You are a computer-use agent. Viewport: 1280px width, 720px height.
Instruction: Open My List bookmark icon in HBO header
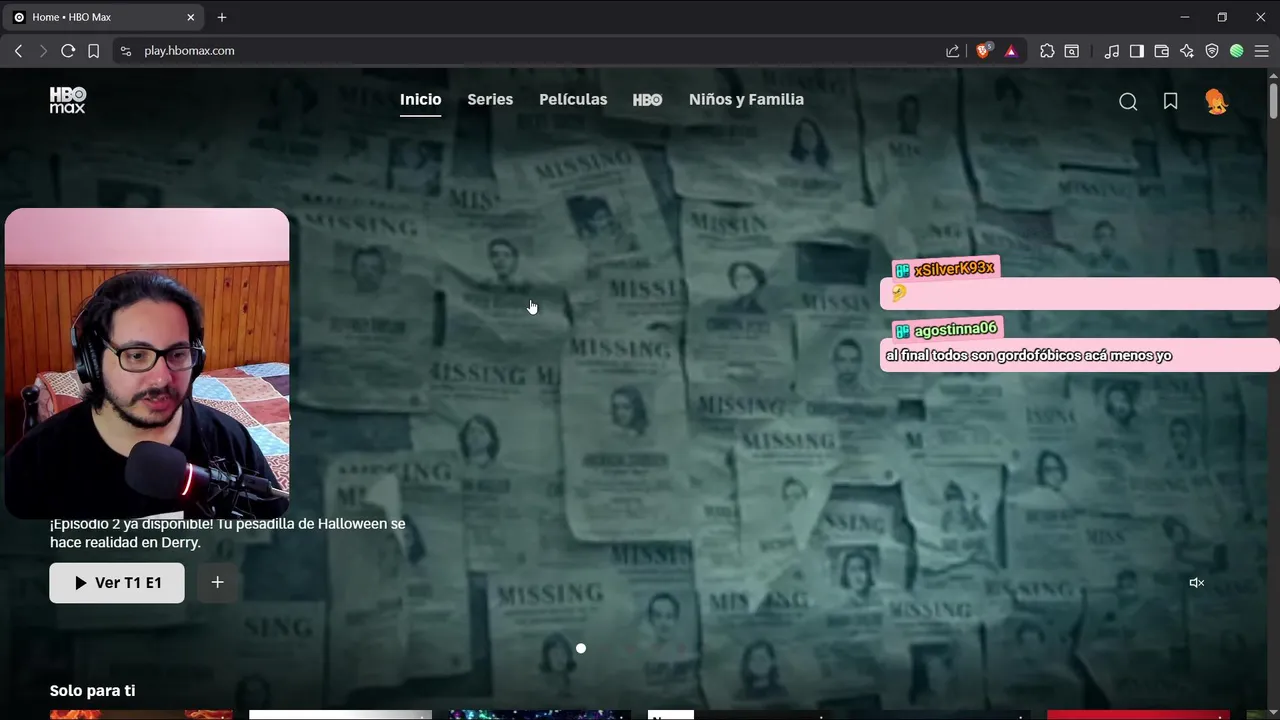click(x=1171, y=101)
